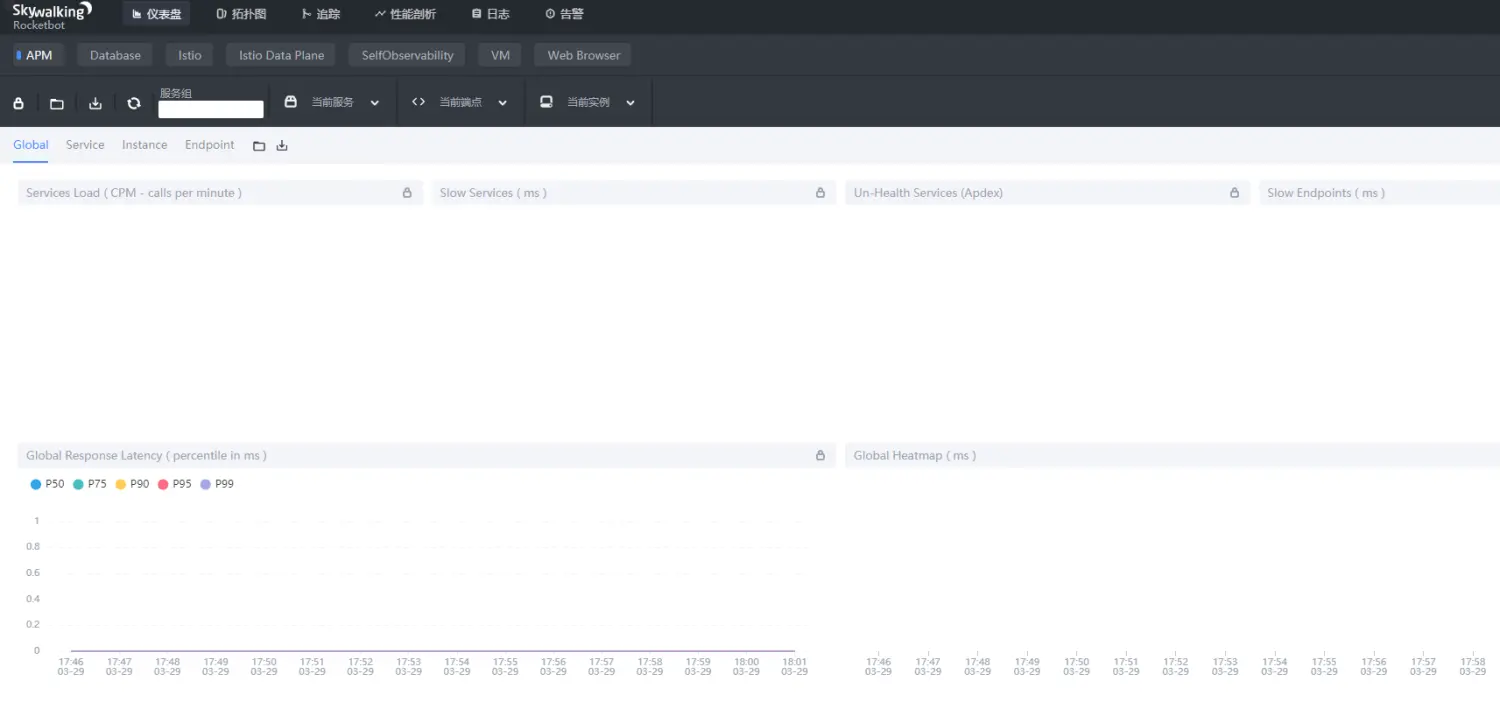The height and width of the screenshot is (716, 1500).
Task: Toggle the dashboard edit lock icon
Action: (x=18, y=103)
